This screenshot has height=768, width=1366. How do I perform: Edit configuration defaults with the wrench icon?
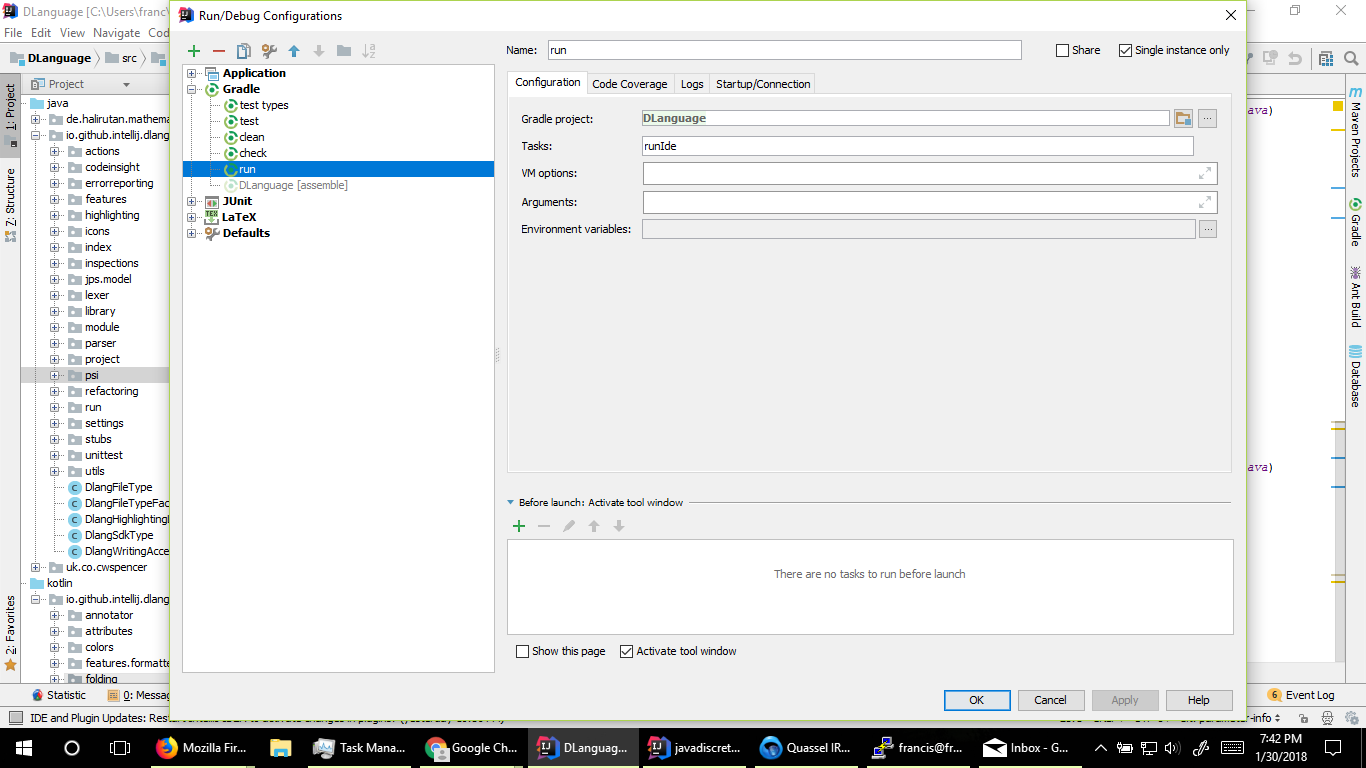268,51
